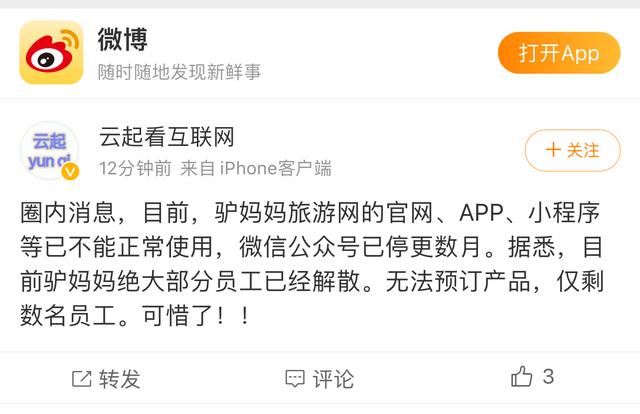The image size is (640, 414).
Task: Like the post with thumbs-up icon
Action: tap(522, 376)
